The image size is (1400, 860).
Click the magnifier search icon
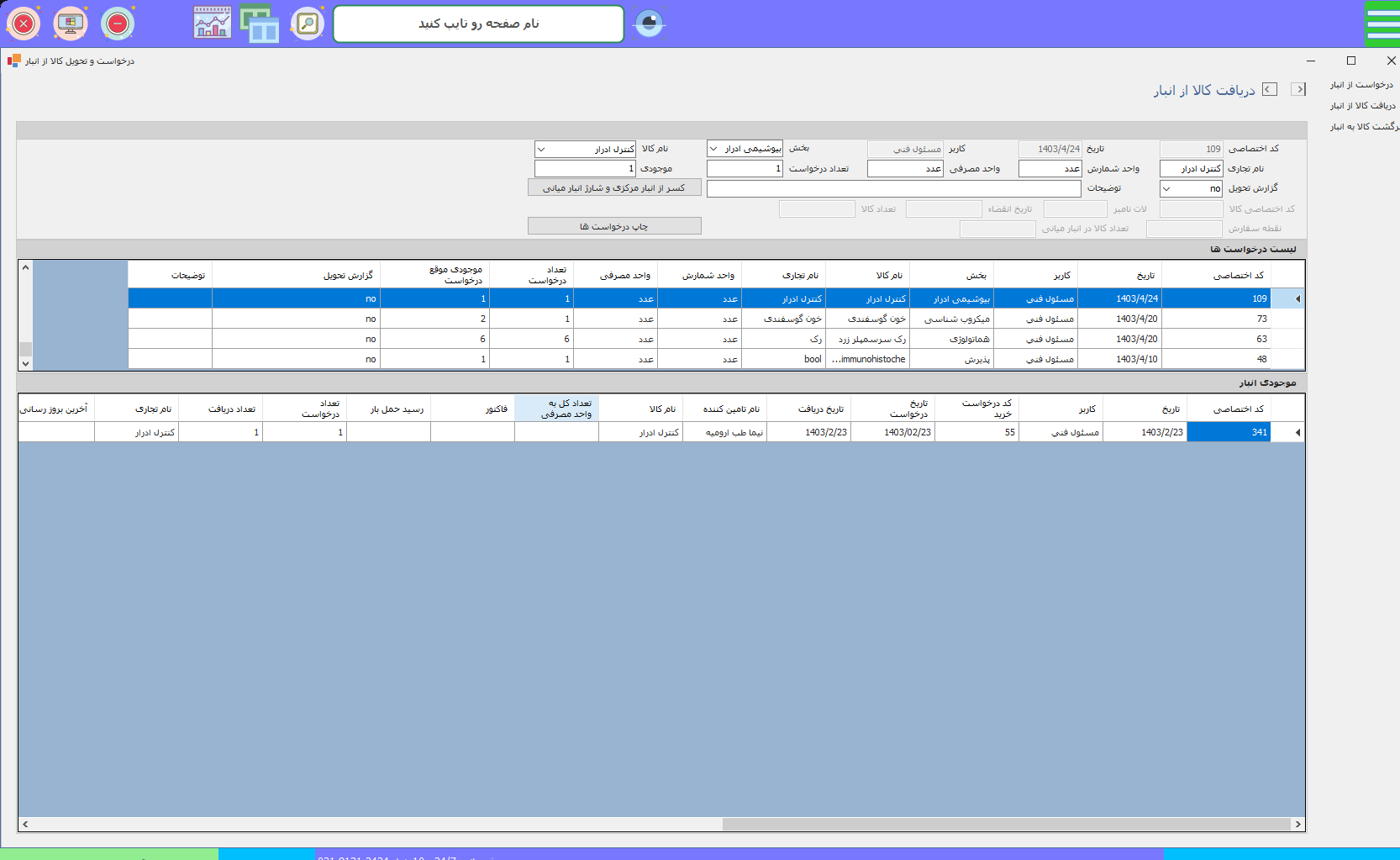point(308,24)
